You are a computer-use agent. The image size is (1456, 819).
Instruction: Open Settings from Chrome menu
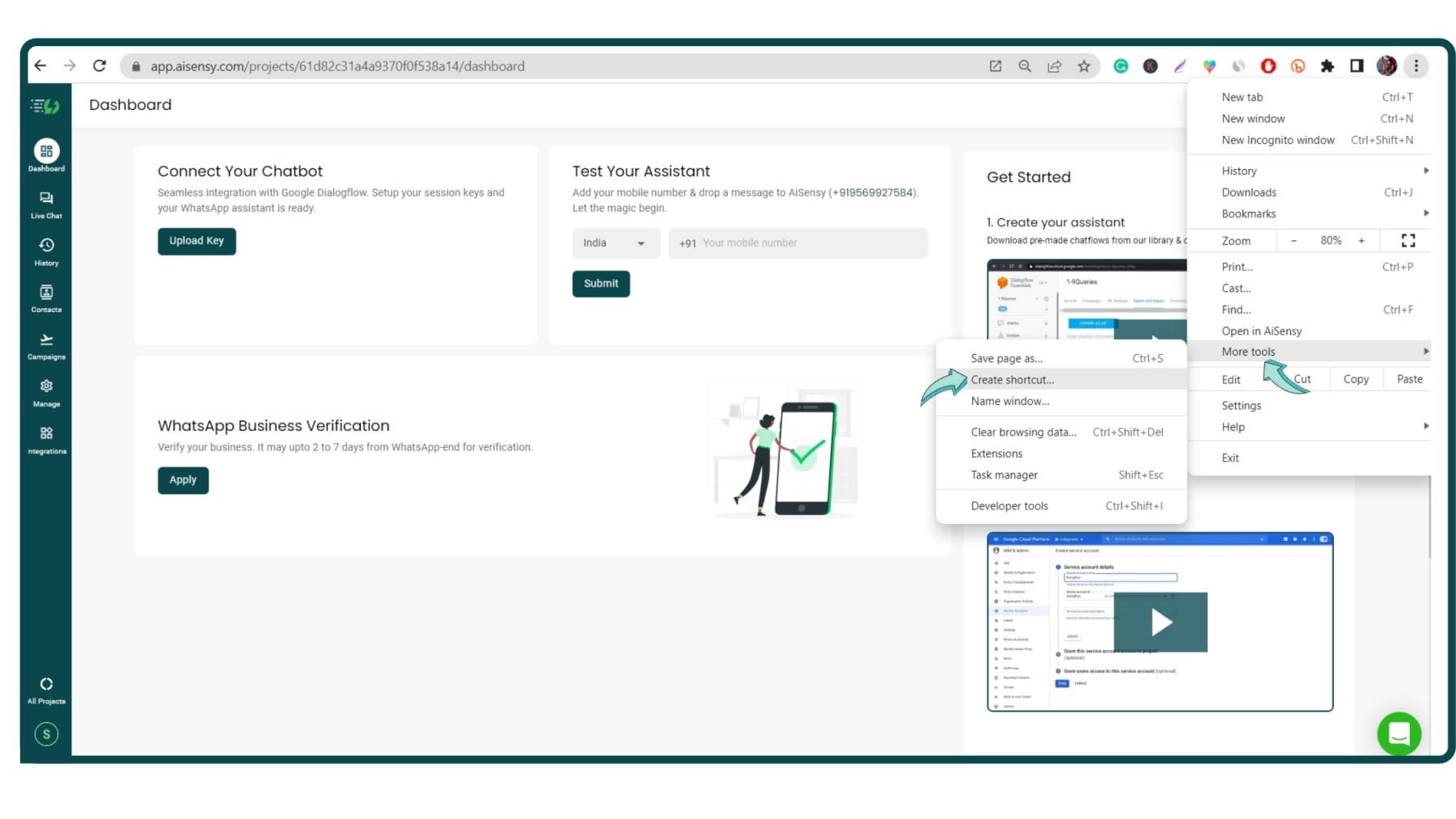pos(1309,406)
